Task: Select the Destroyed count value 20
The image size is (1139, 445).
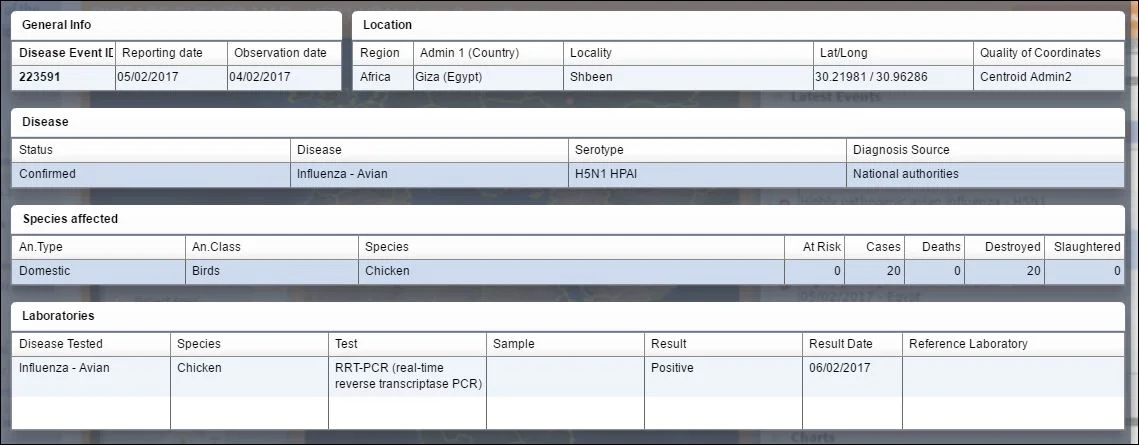Action: pos(1005,272)
